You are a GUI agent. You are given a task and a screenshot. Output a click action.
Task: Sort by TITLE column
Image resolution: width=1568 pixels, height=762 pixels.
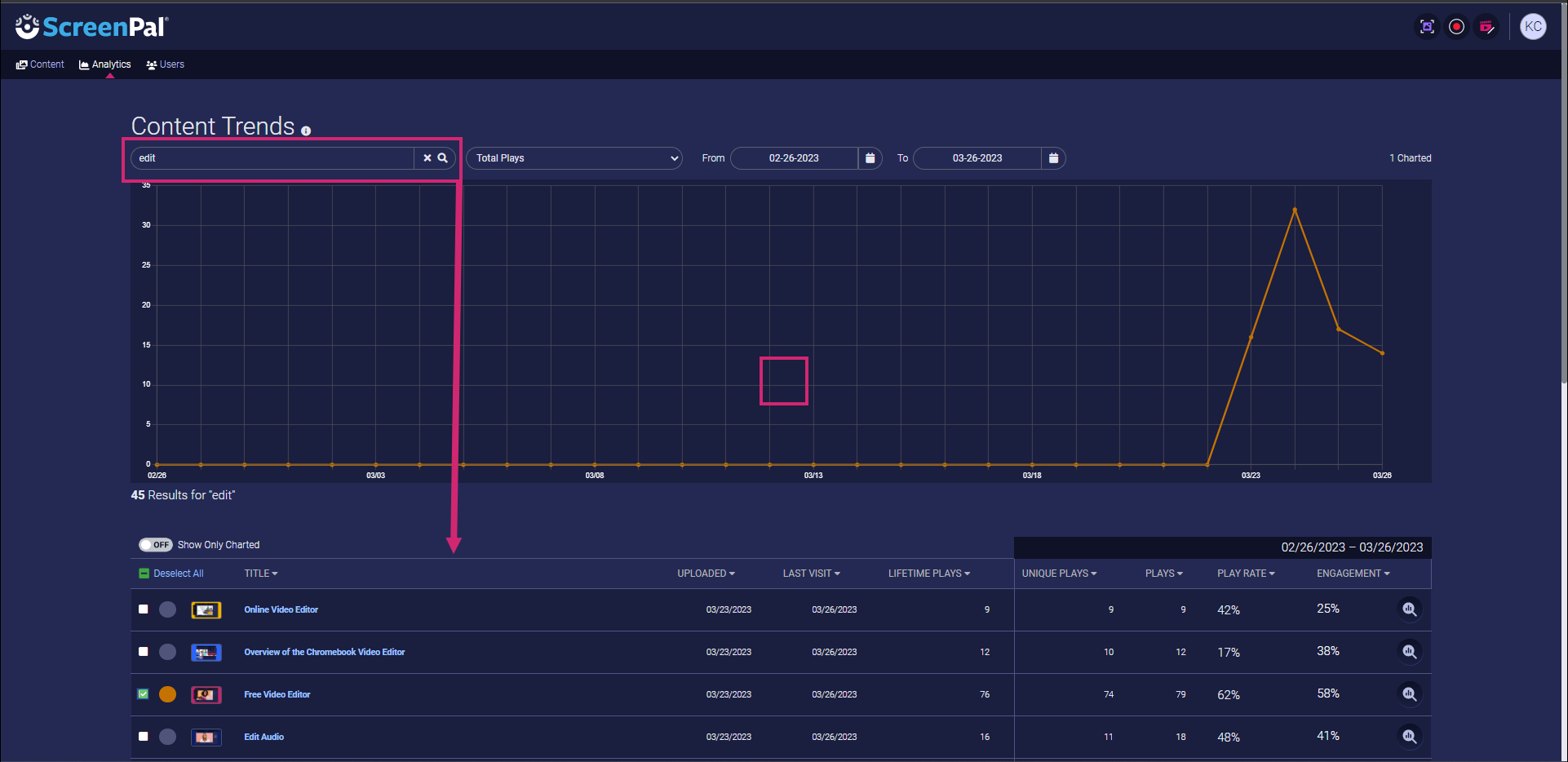(261, 574)
